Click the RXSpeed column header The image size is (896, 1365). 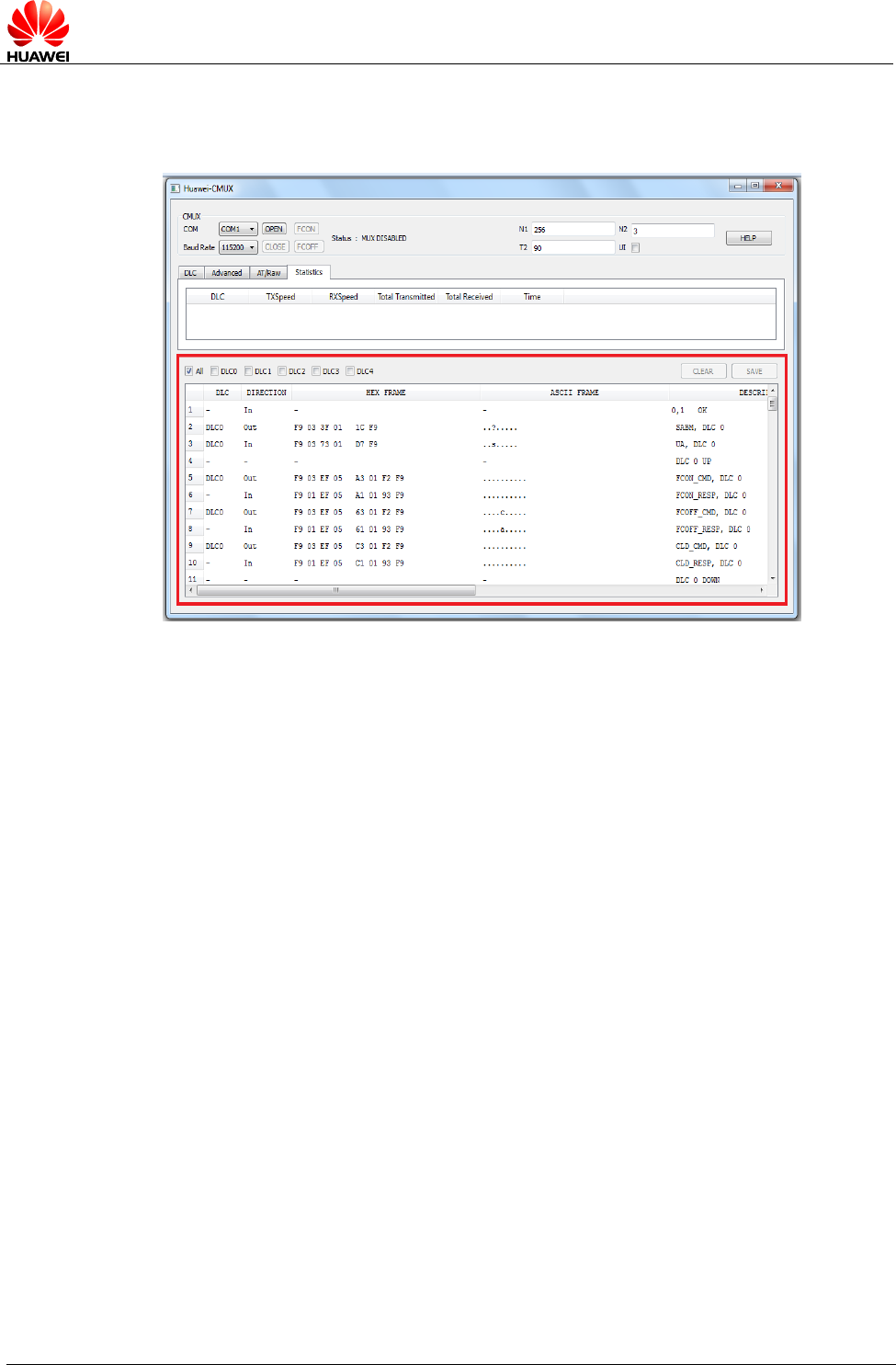[344, 297]
